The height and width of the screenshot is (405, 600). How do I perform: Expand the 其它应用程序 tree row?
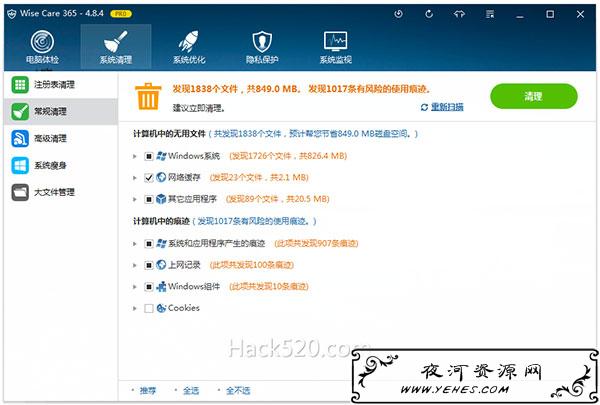pyautogui.click(x=135, y=199)
